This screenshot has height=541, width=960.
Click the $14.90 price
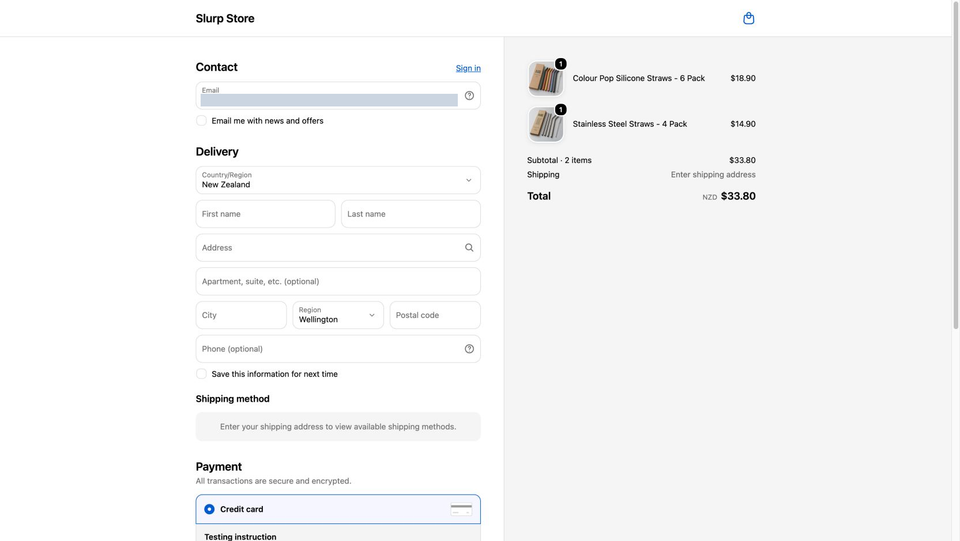tap(743, 124)
